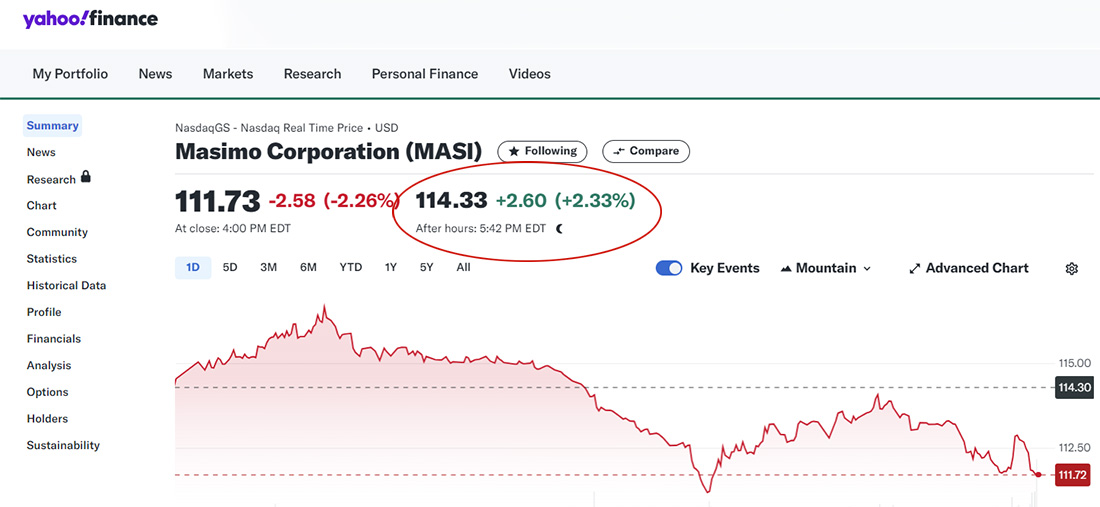Select the 5Y chart range
The image size is (1100, 507).
(427, 267)
